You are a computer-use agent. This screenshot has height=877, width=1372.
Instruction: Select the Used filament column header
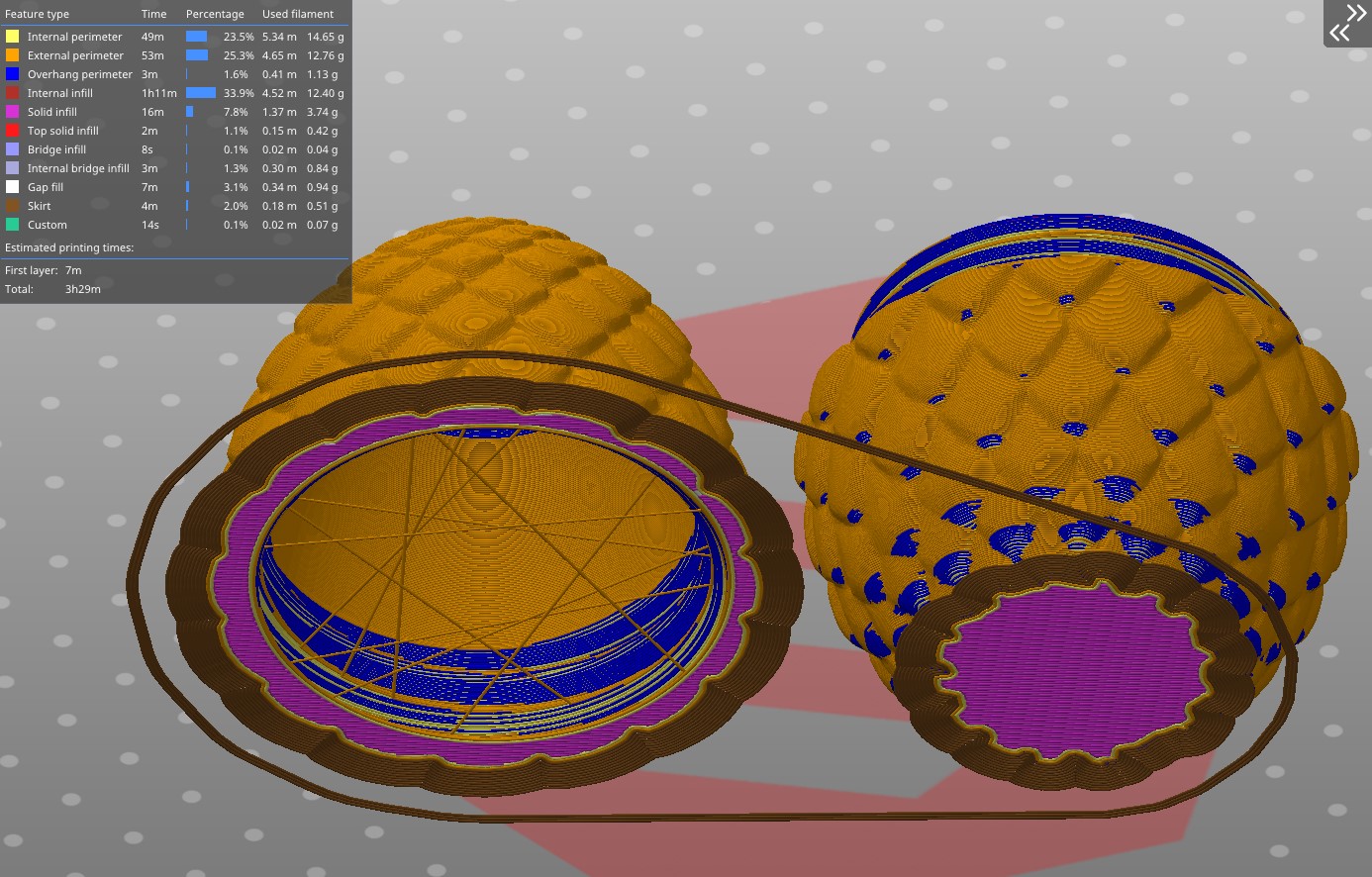[298, 14]
